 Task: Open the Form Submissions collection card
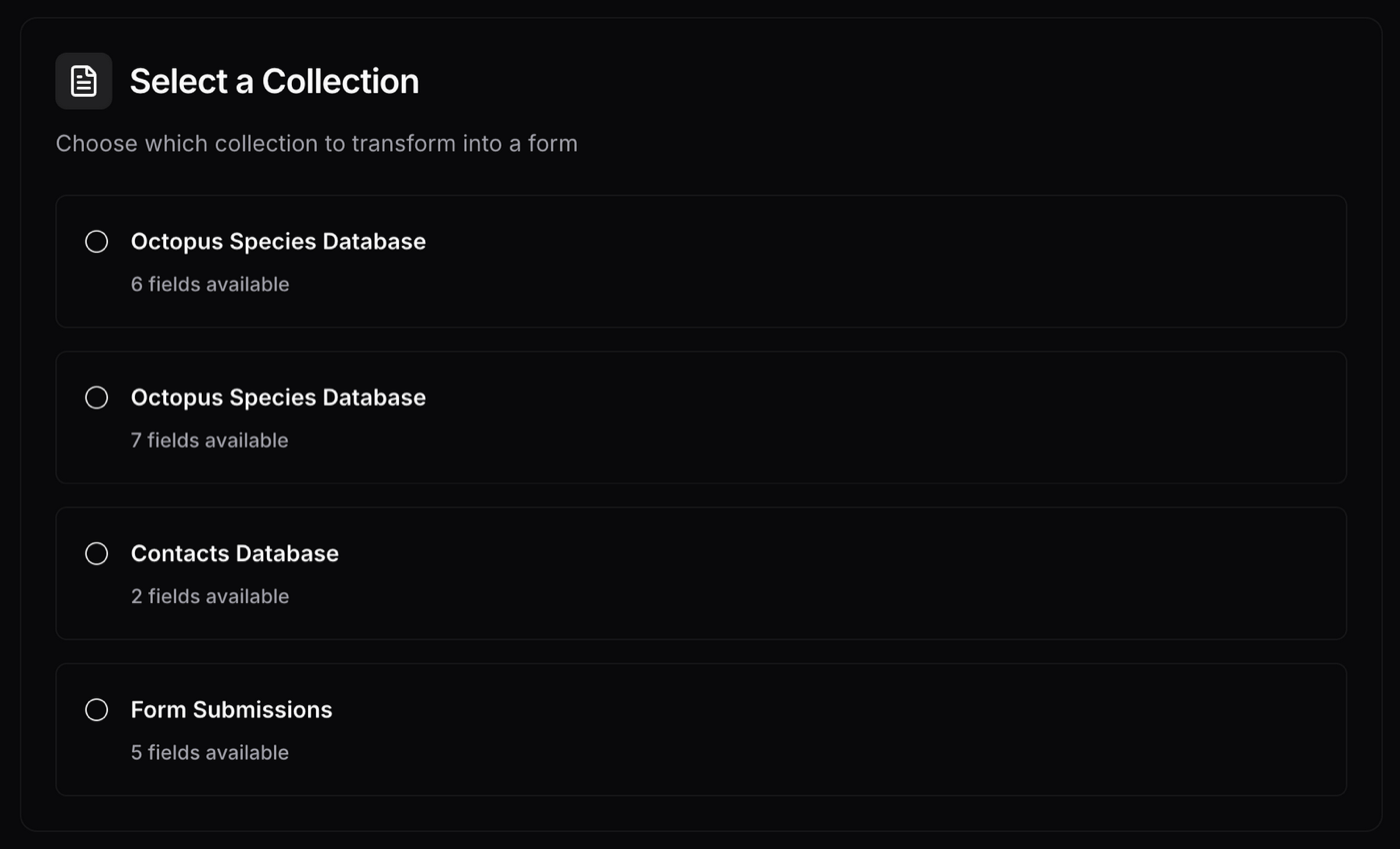tap(700, 729)
